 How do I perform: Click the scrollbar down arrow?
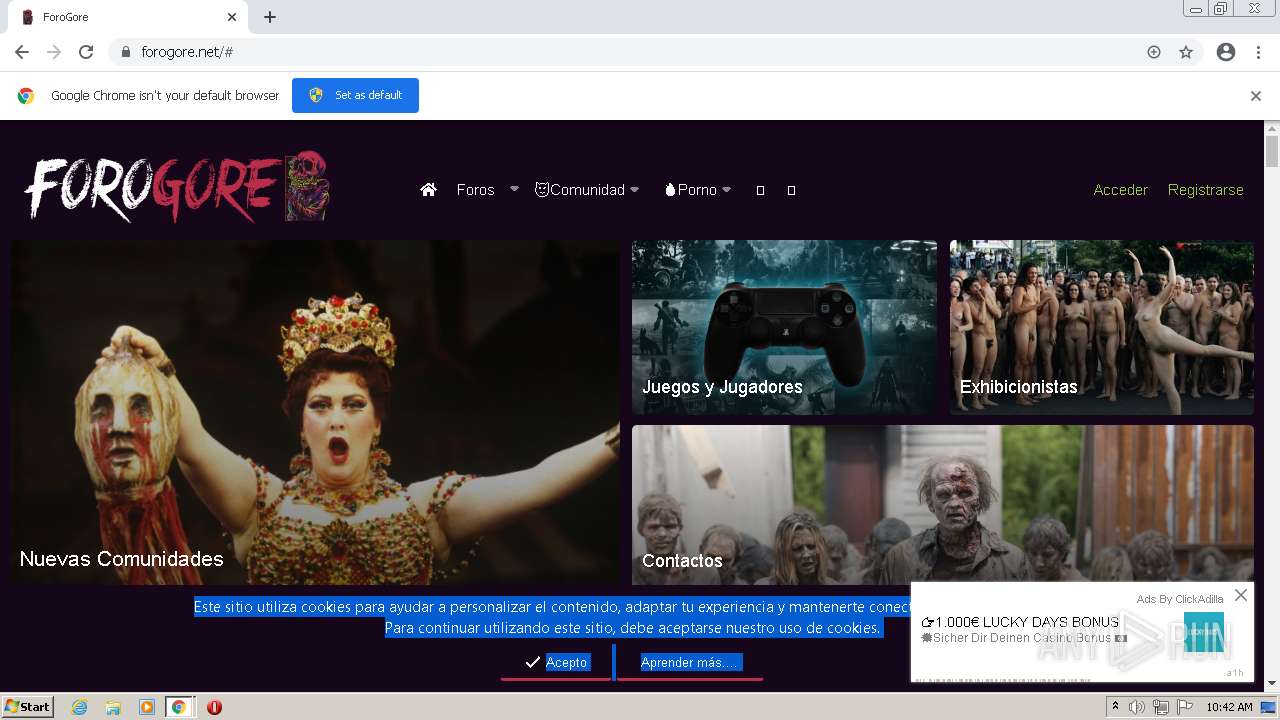coord(1272,683)
